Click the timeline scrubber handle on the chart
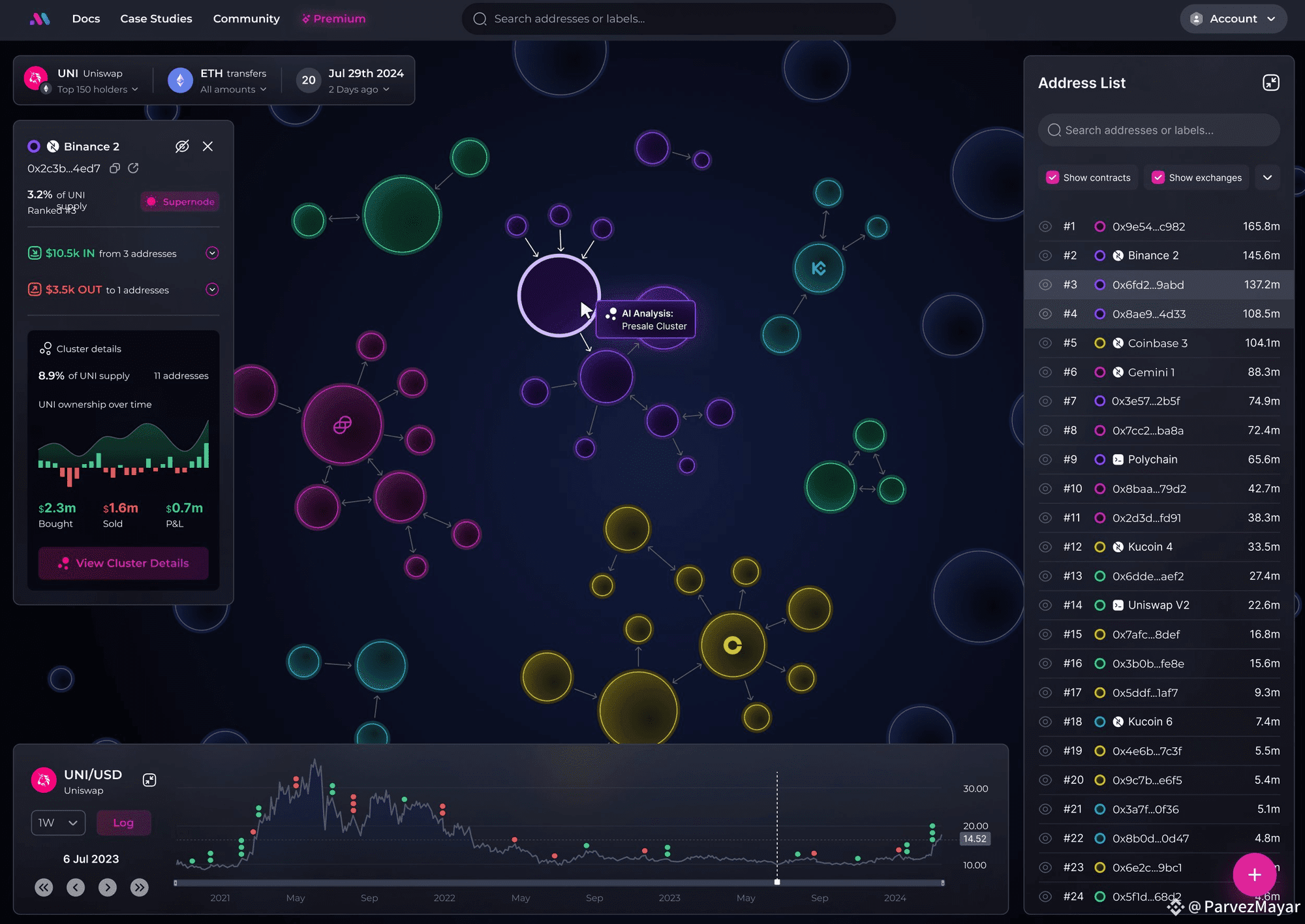 click(x=777, y=882)
